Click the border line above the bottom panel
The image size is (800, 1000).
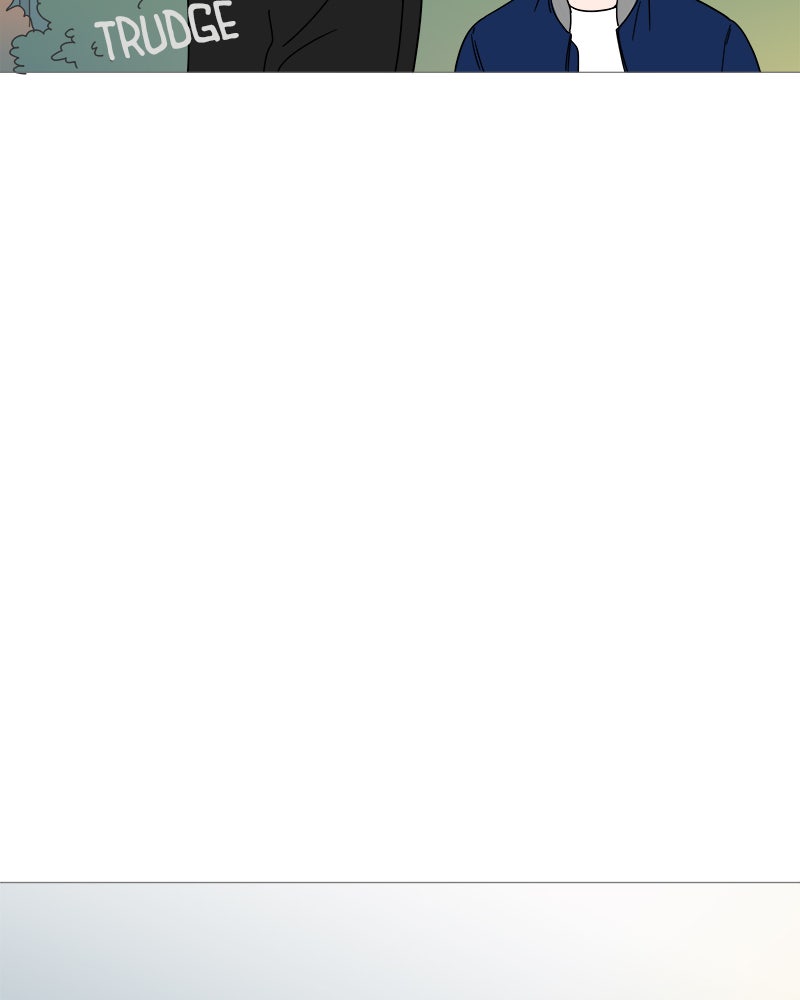coord(400,882)
